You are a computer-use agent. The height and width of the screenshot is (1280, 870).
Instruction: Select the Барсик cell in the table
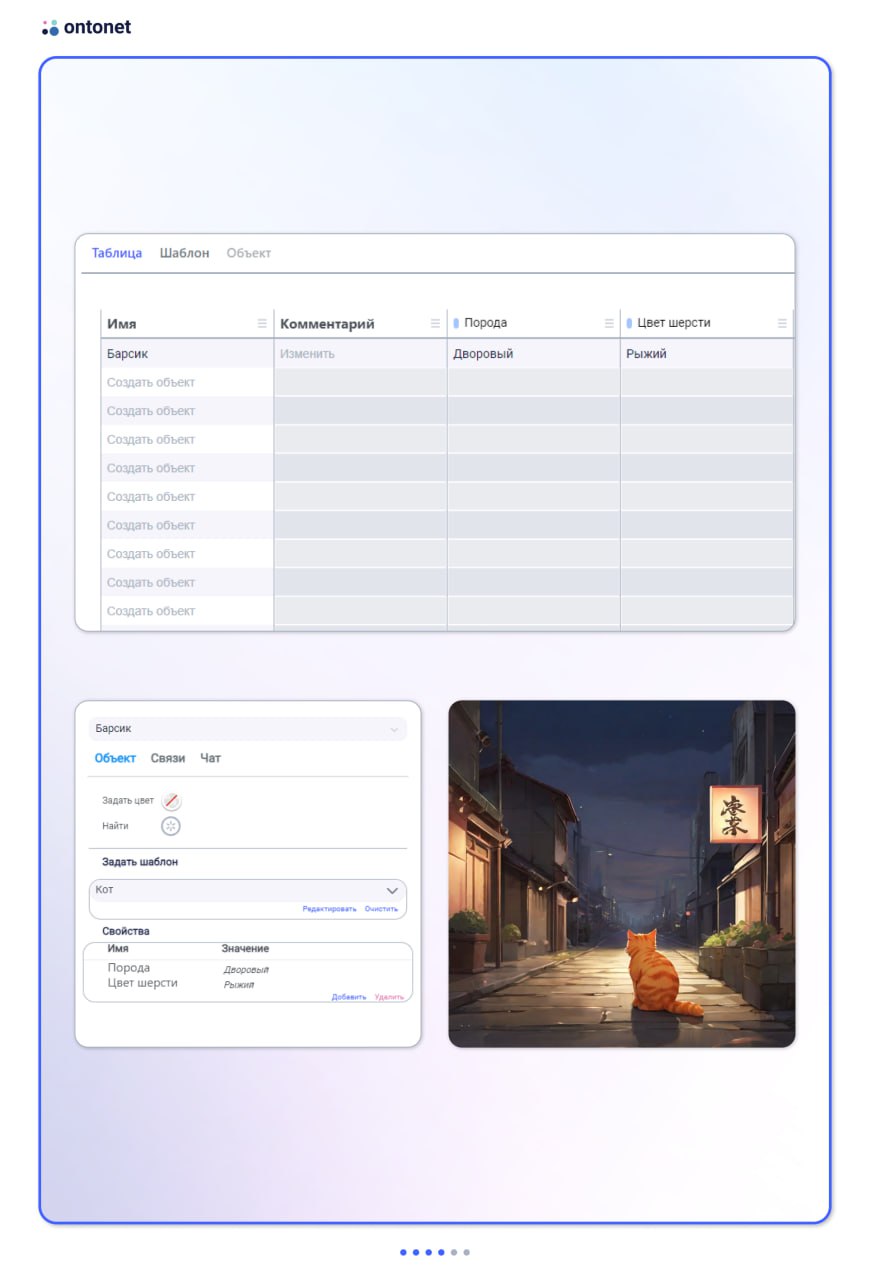coord(187,353)
